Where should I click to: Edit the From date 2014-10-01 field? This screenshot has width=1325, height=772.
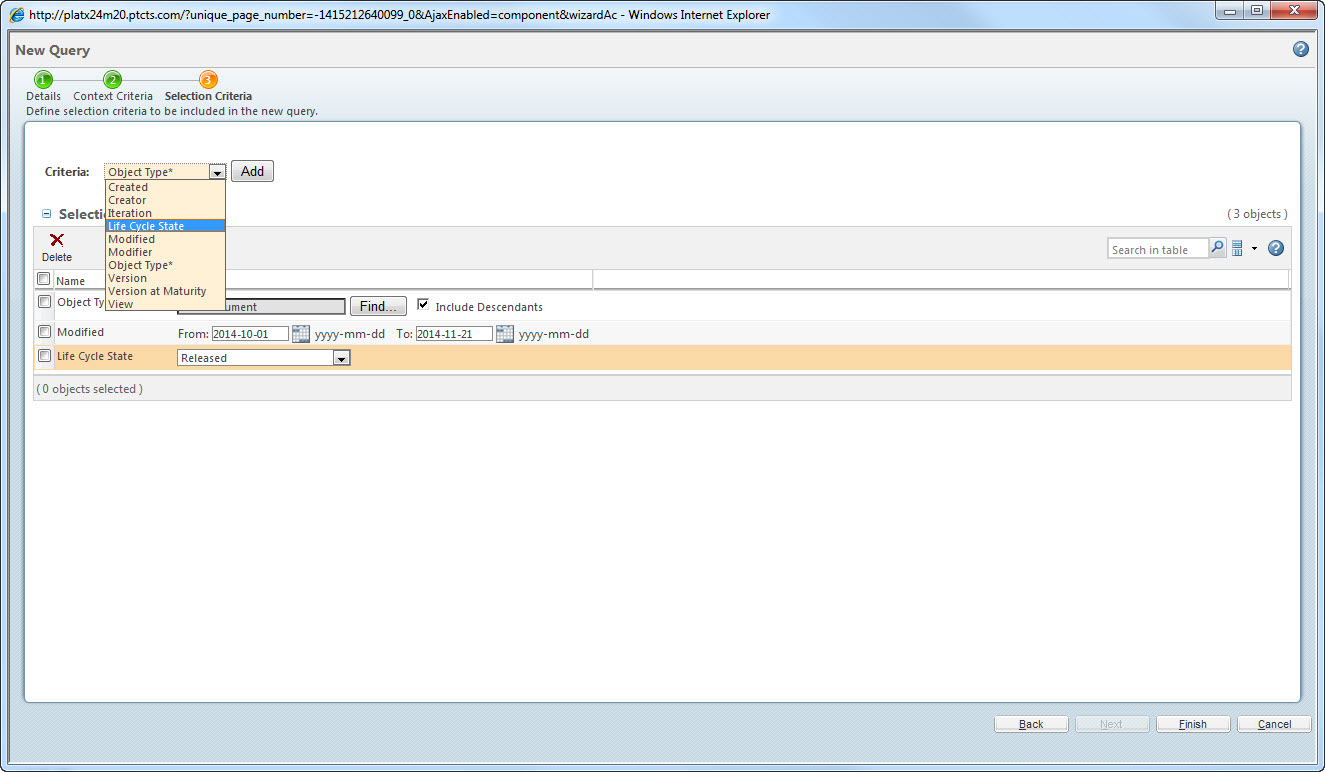[250, 334]
